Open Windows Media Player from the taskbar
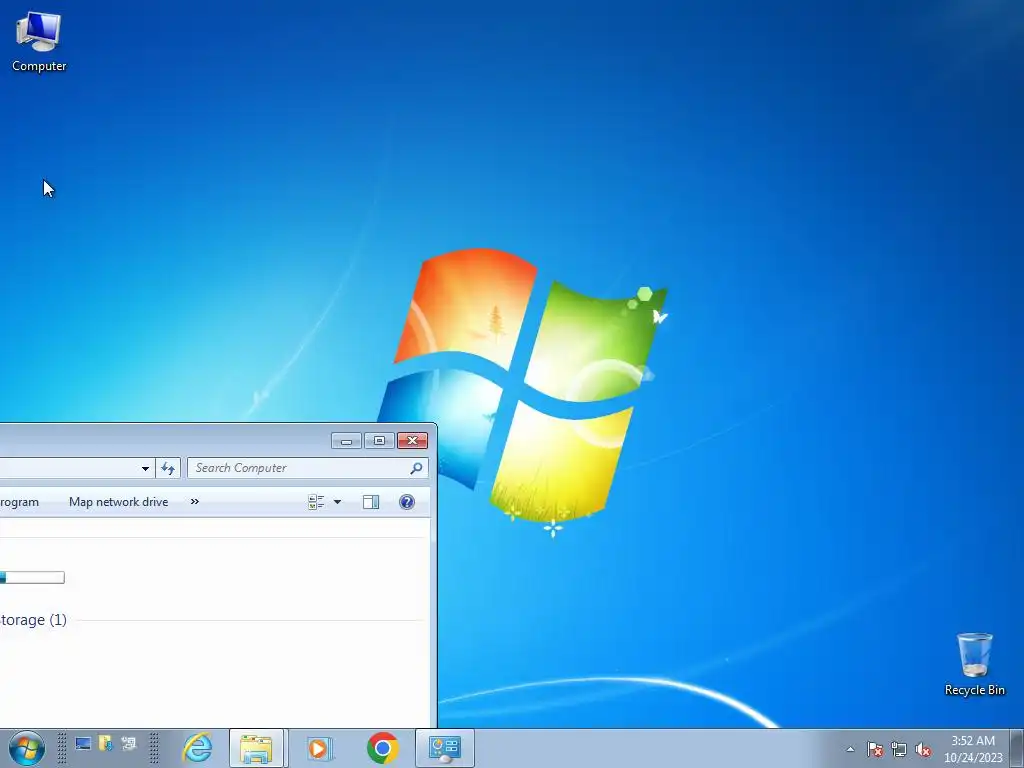 pyautogui.click(x=319, y=748)
